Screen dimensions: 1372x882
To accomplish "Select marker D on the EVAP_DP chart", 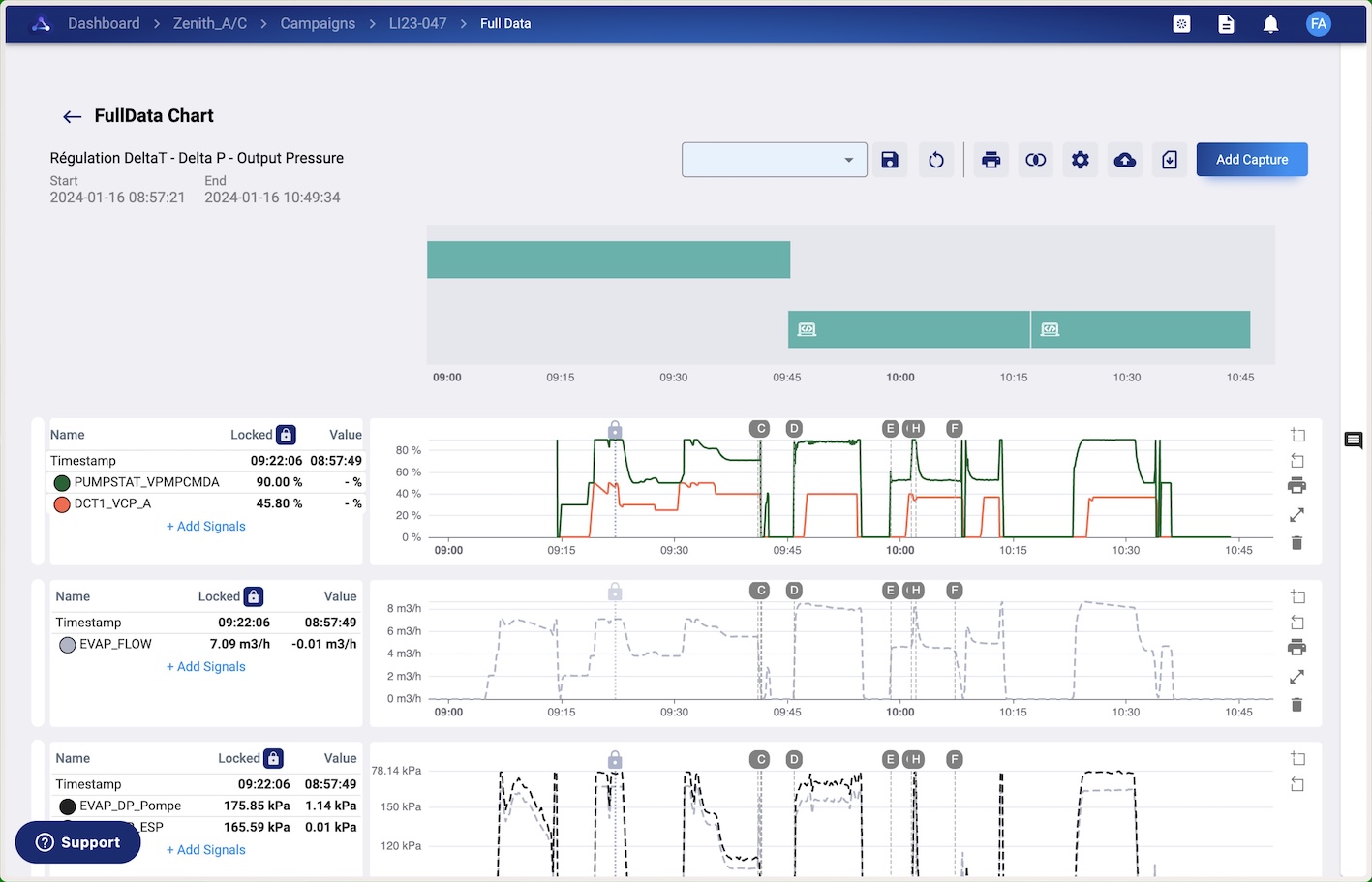I will (x=794, y=759).
